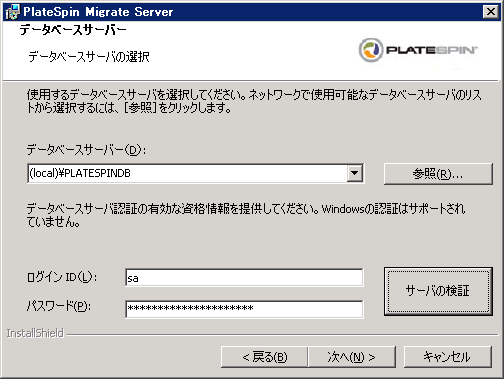504x379 pixels.
Task: Click the PlateSpin Migrate Server title text
Action: (x=98, y=12)
